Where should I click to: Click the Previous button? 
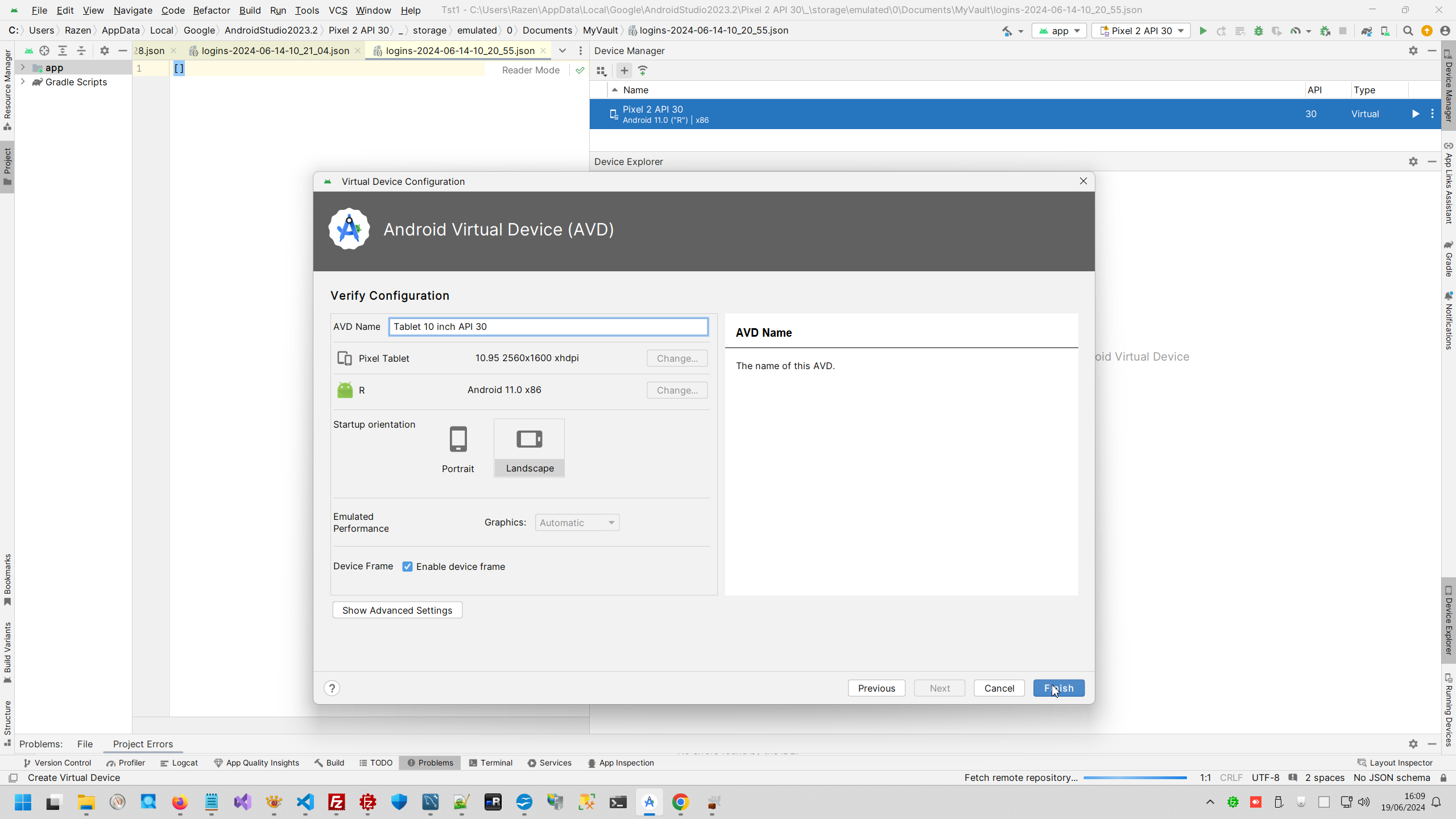click(x=876, y=688)
